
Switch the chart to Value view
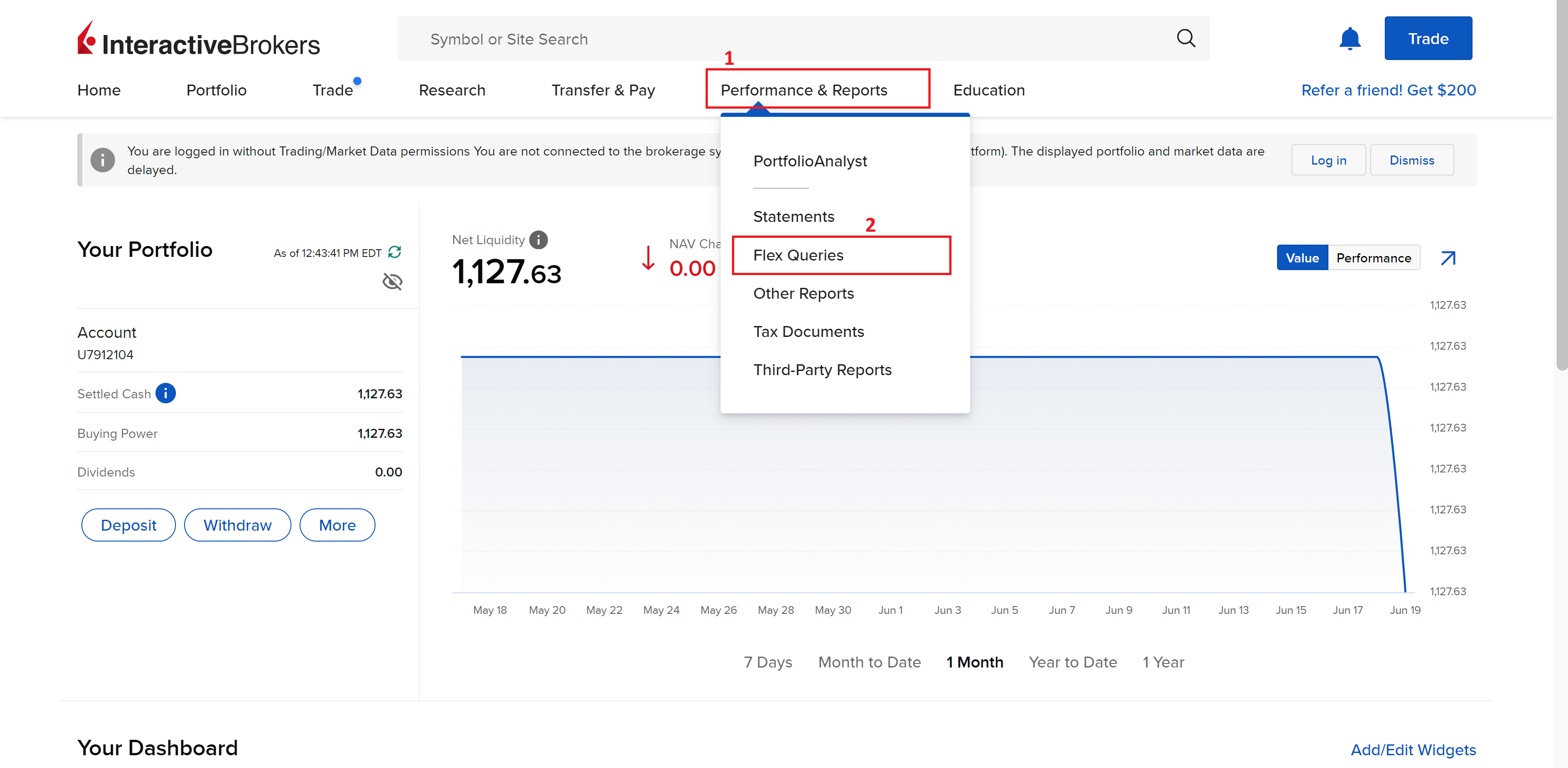point(1302,258)
